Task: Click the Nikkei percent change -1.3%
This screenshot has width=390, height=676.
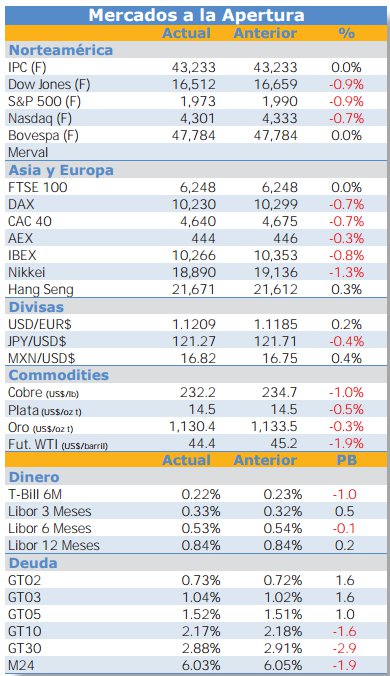Action: (346, 272)
